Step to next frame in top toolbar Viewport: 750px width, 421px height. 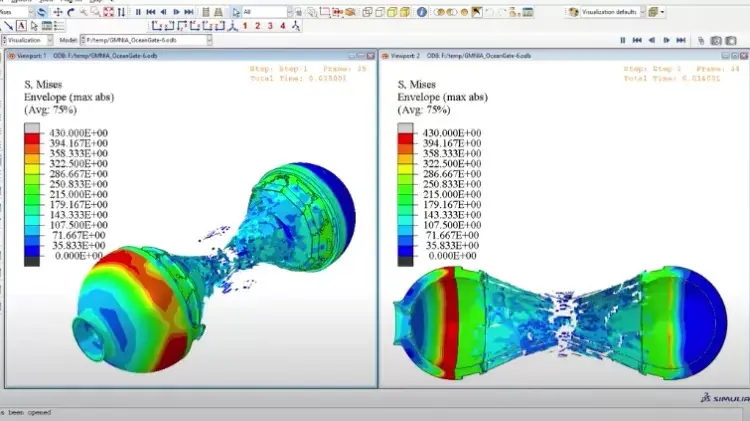[x=176, y=12]
